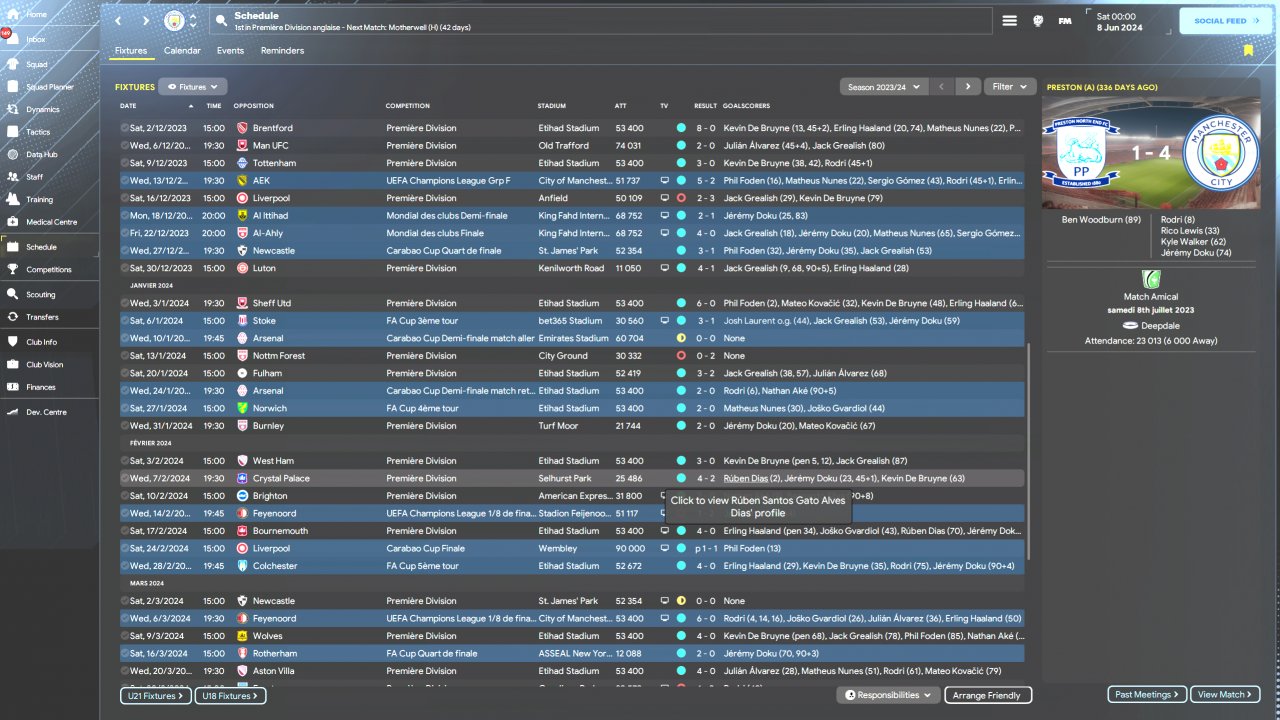Open Medical Centre from the sidebar
Image resolution: width=1280 pixels, height=720 pixels.
[x=51, y=222]
